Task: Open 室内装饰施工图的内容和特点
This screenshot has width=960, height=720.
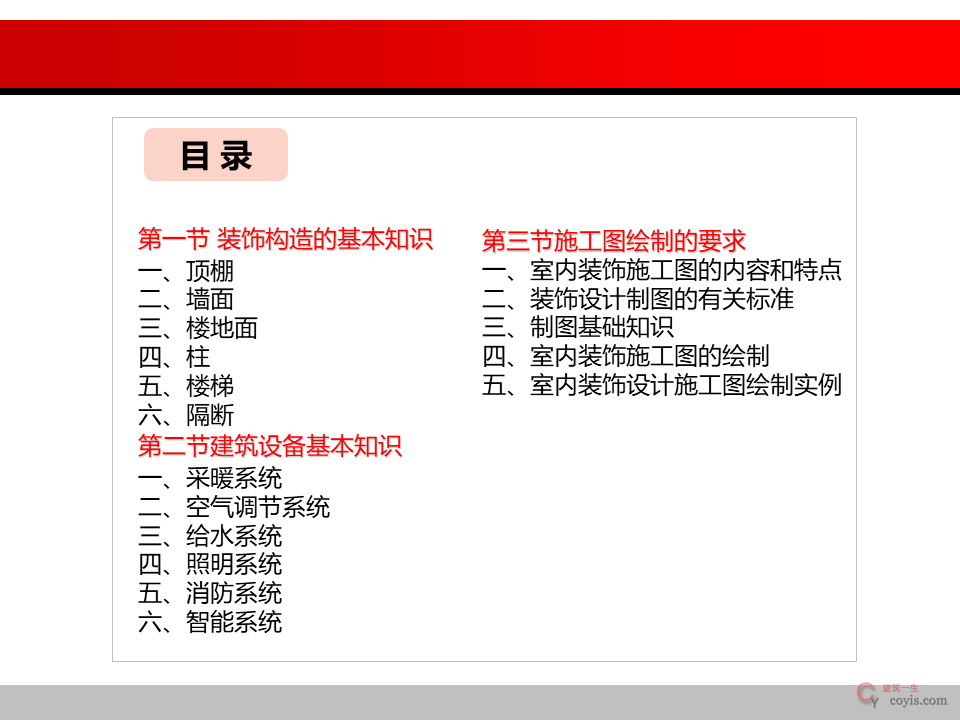Action: point(686,270)
